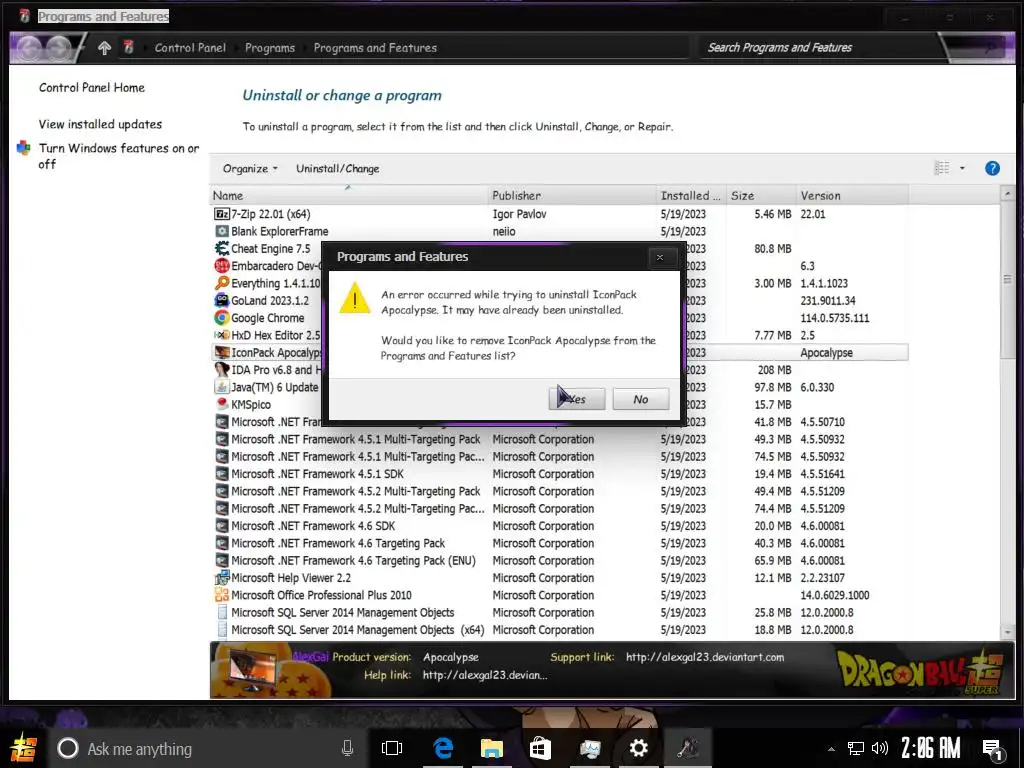This screenshot has height=768, width=1024.
Task: Click the KMSpico red icon
Action: (x=222, y=404)
